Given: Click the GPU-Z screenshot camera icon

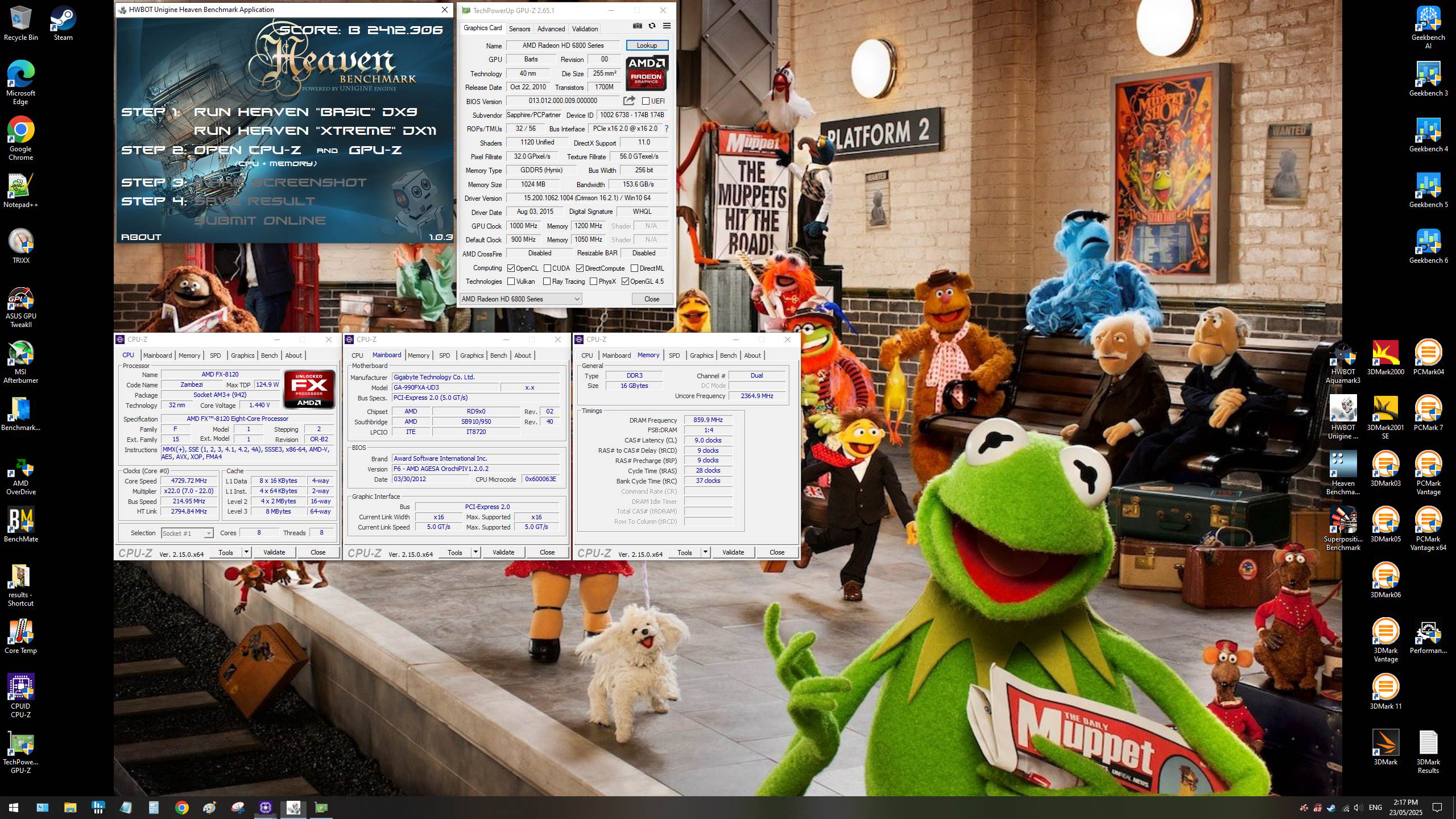Looking at the screenshot, I should pos(638,26).
